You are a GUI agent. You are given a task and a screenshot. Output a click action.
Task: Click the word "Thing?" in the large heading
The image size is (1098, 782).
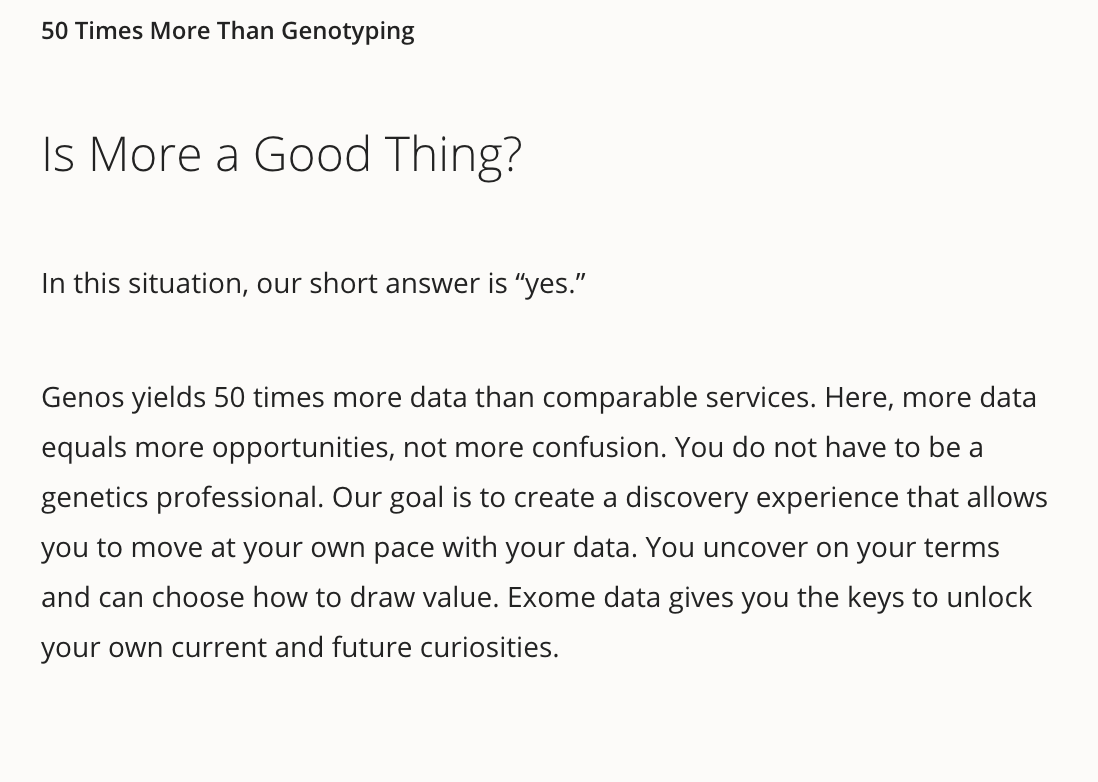click(454, 156)
